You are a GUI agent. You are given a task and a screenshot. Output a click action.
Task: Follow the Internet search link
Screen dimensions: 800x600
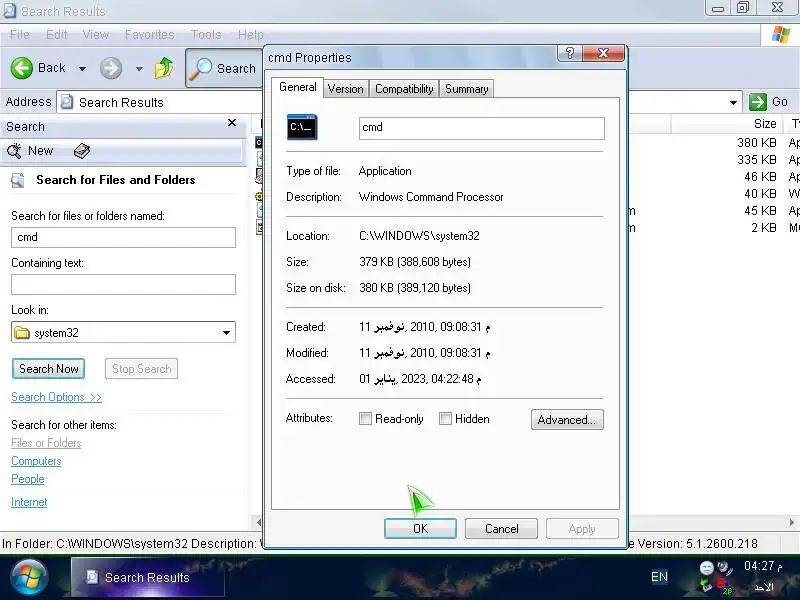click(29, 502)
